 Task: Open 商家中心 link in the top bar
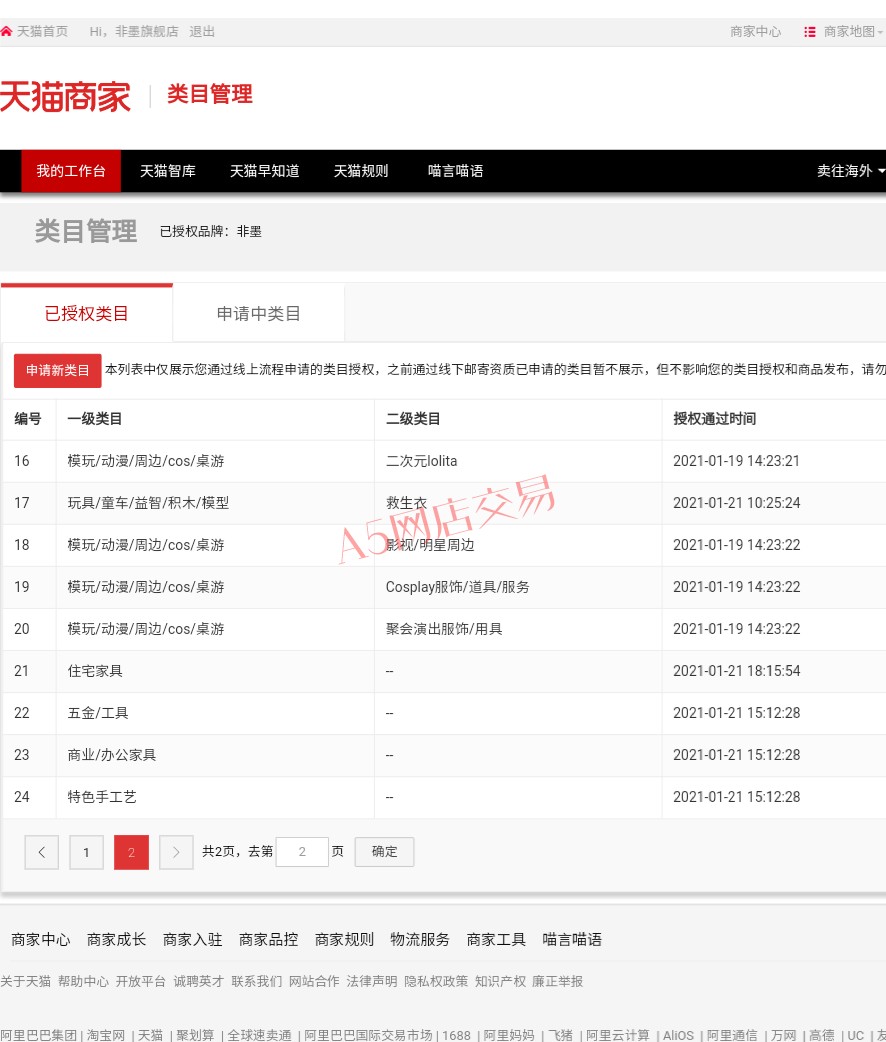[x=756, y=32]
